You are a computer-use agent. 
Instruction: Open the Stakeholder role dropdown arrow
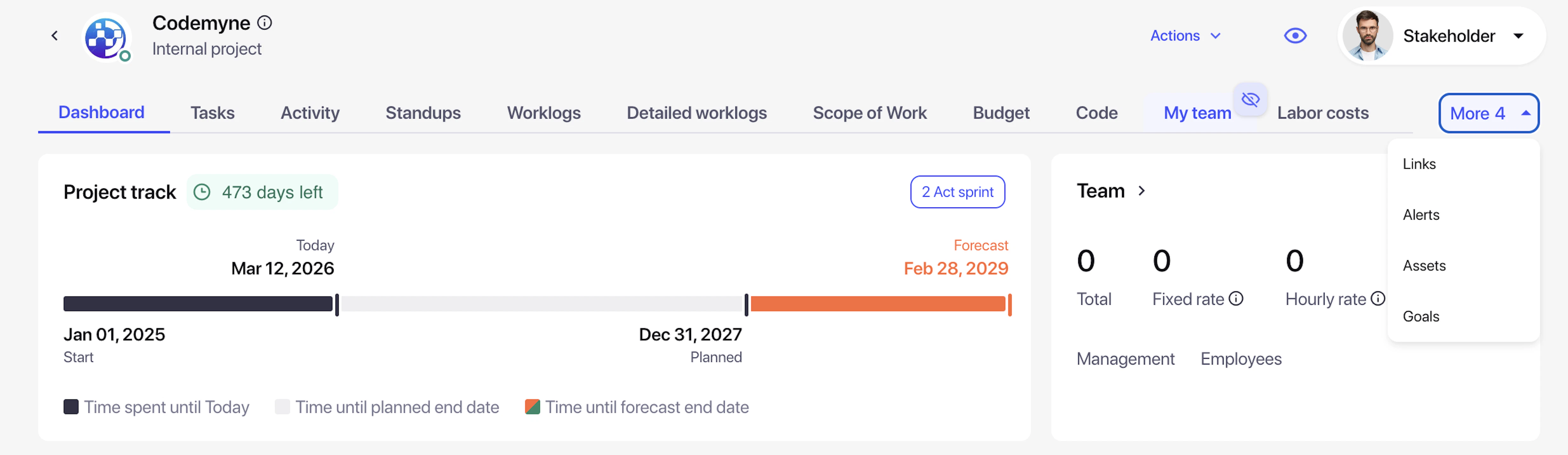coord(1519,36)
